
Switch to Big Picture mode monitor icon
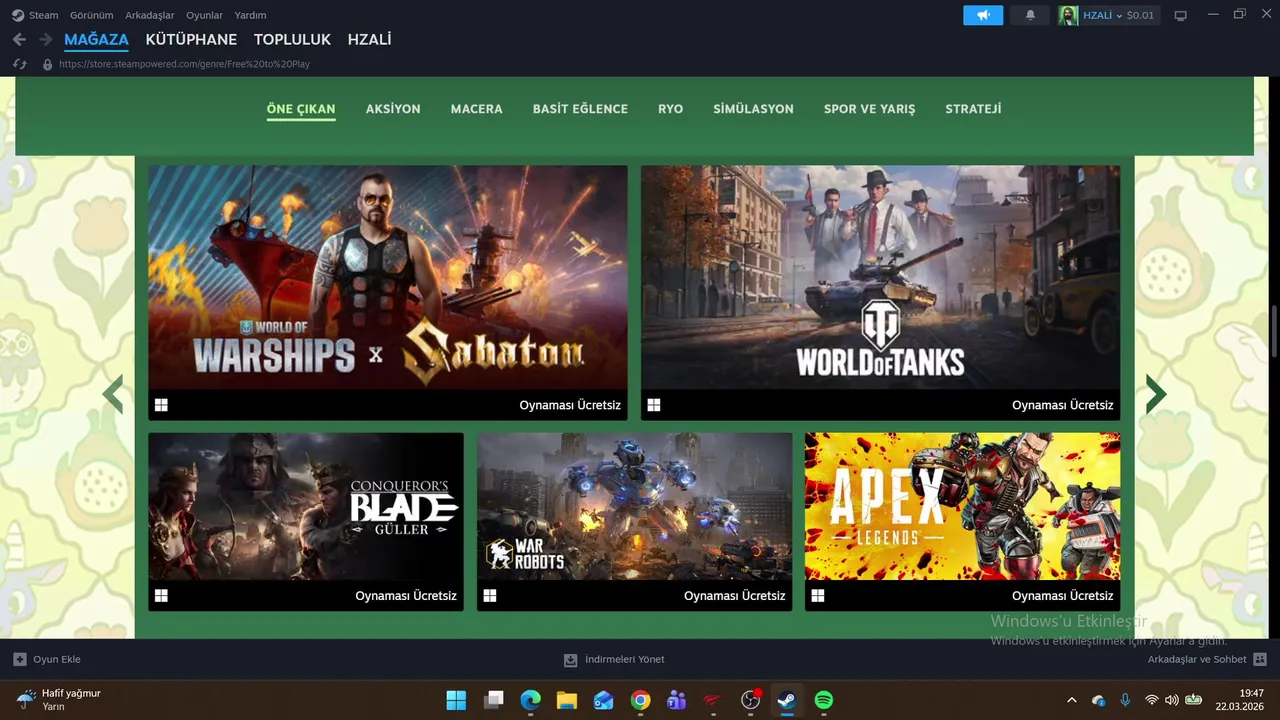[x=1180, y=15]
